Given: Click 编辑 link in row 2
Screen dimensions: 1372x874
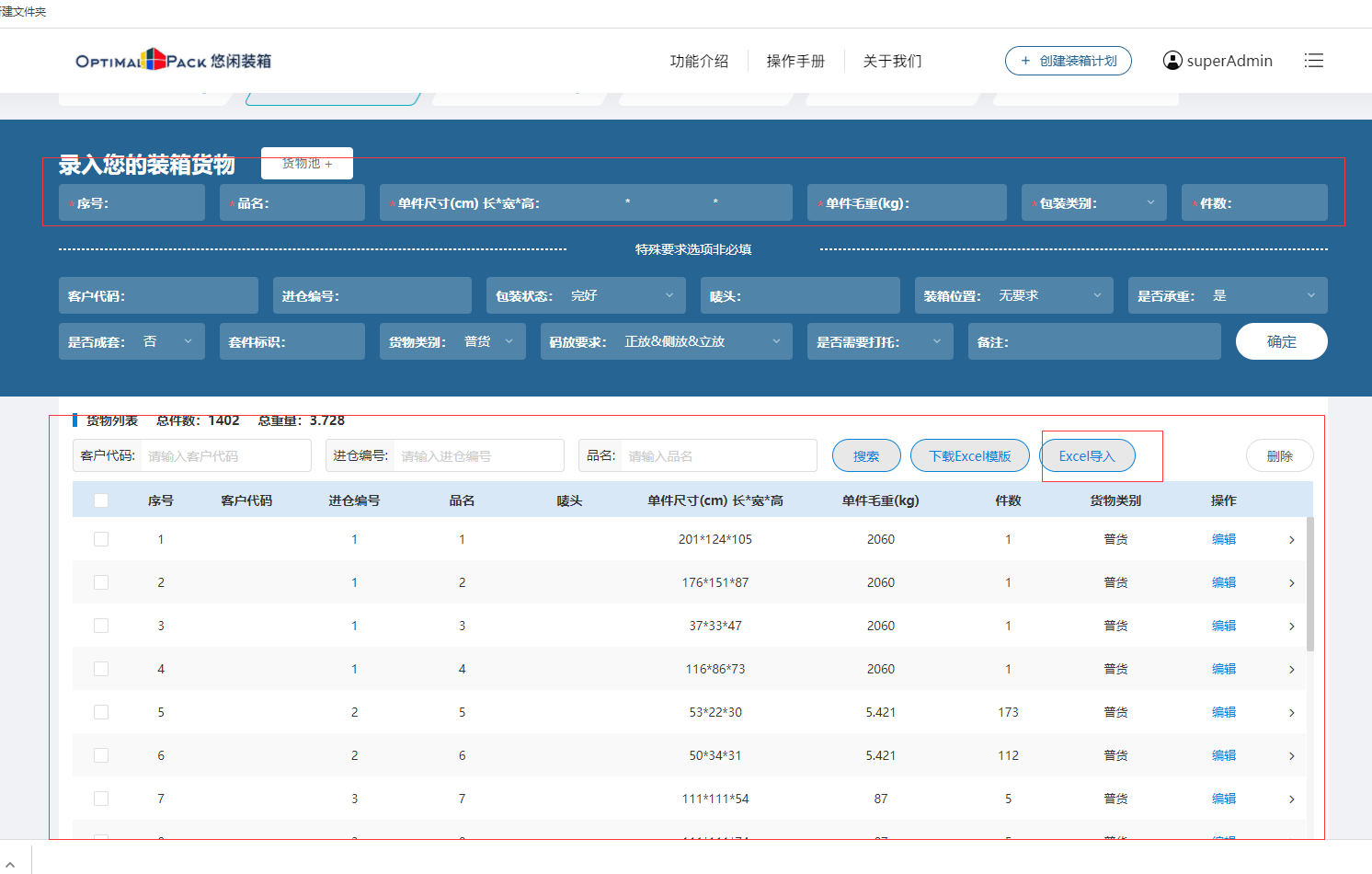Looking at the screenshot, I should pyautogui.click(x=1224, y=582).
